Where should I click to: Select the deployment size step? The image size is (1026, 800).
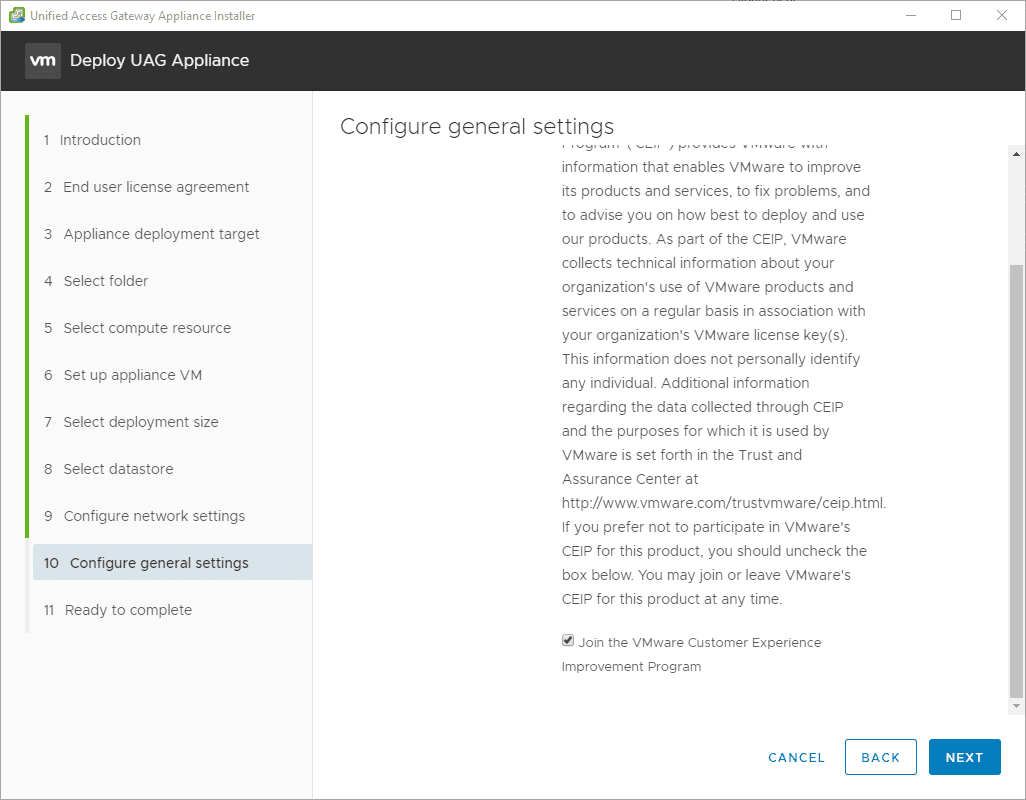tap(141, 422)
